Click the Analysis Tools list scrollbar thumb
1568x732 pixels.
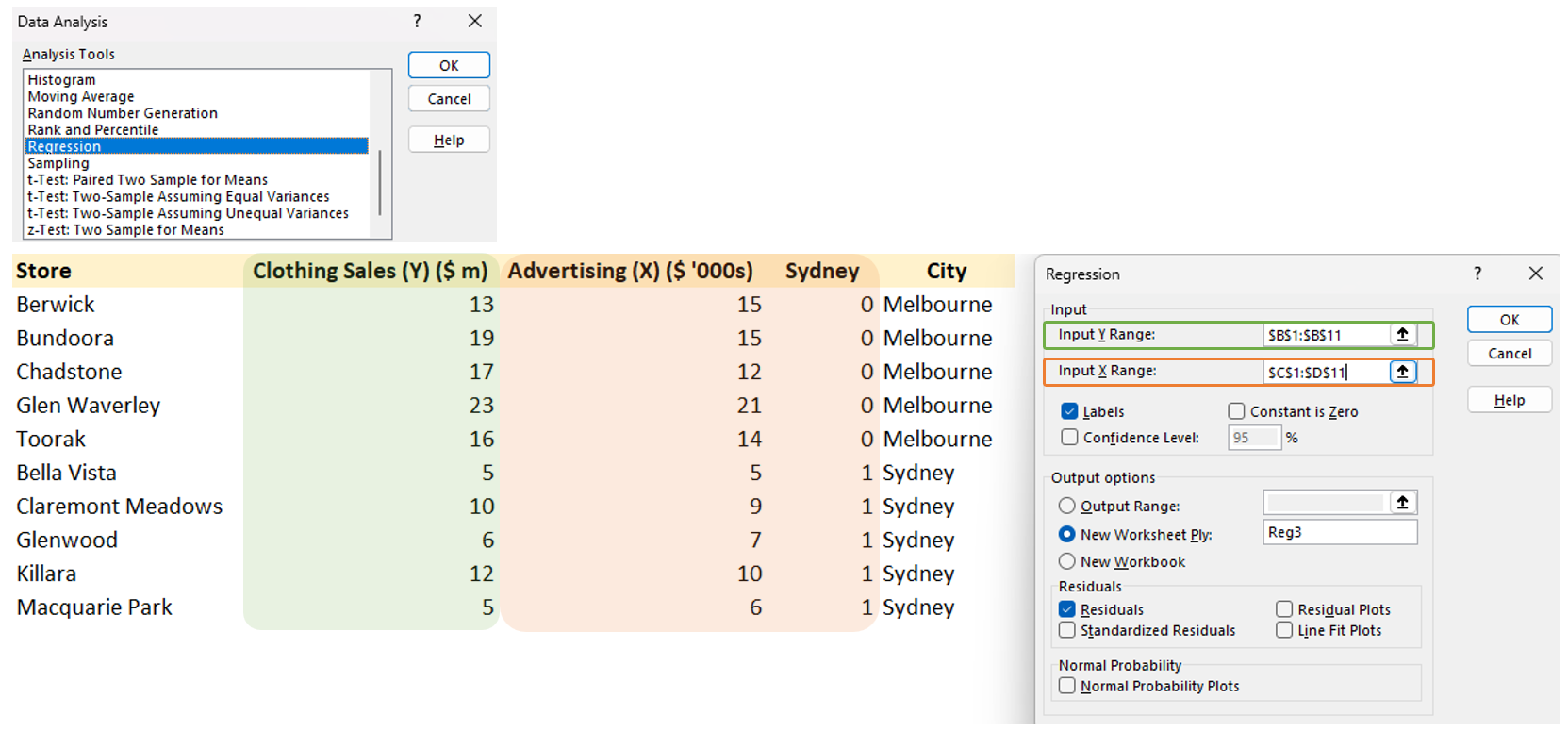click(380, 182)
